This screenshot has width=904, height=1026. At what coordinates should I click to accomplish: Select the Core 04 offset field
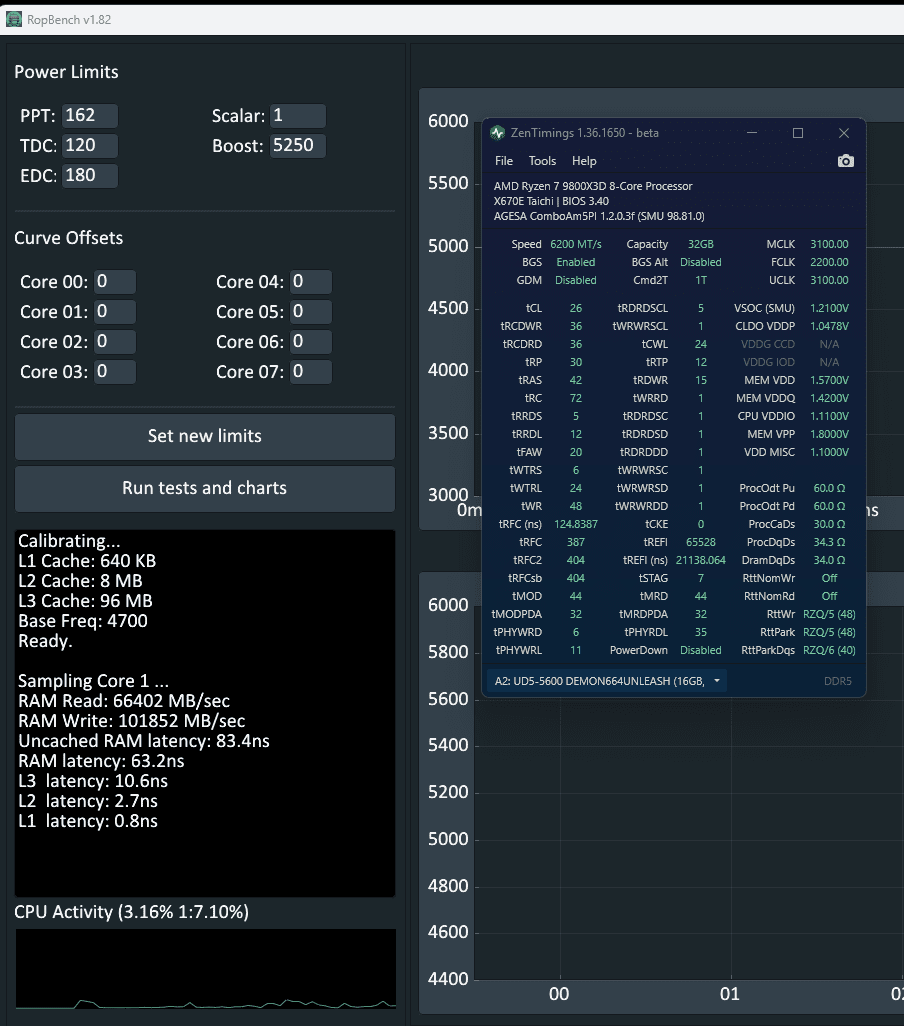311,282
